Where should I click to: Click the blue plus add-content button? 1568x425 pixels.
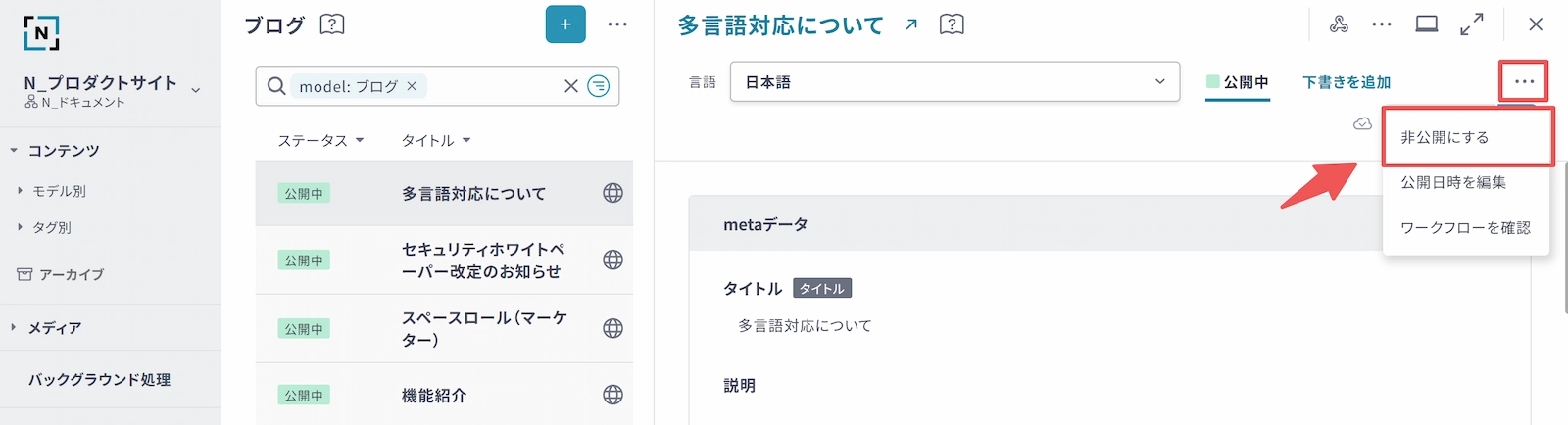pyautogui.click(x=565, y=24)
